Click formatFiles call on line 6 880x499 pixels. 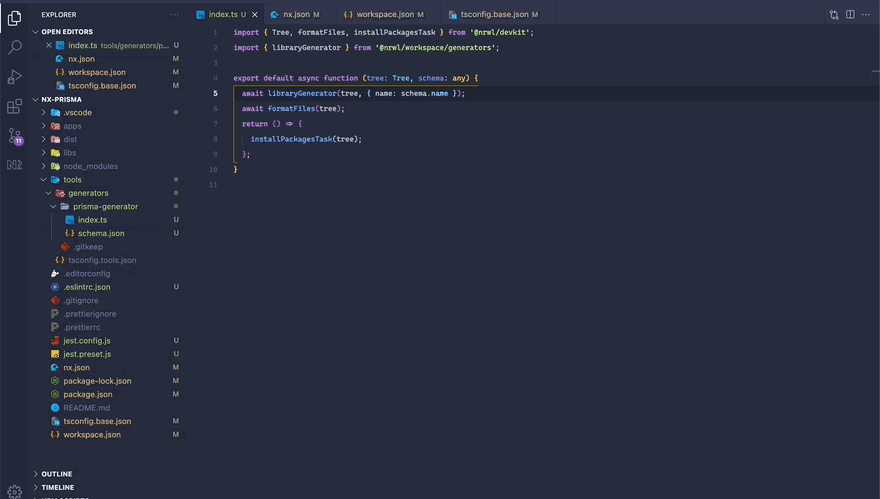291,109
